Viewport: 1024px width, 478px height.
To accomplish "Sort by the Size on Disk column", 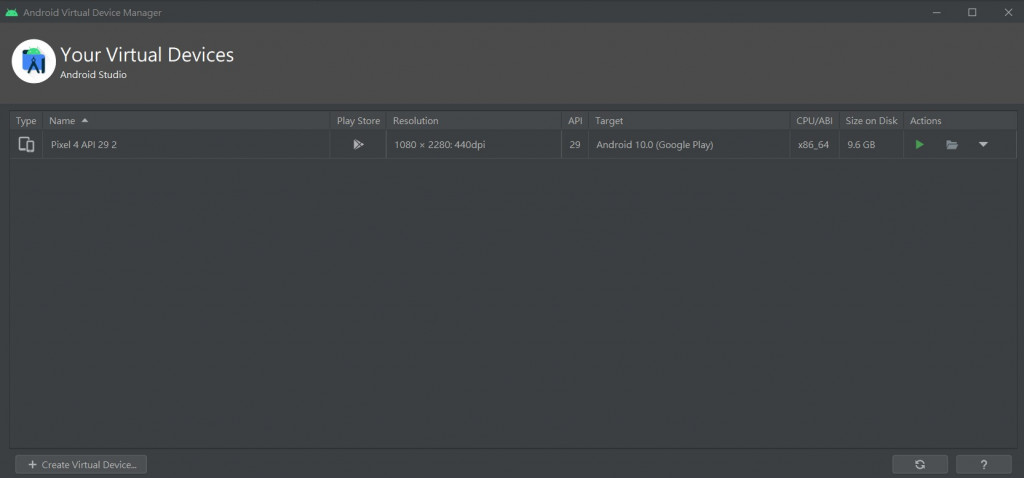I will tap(871, 121).
